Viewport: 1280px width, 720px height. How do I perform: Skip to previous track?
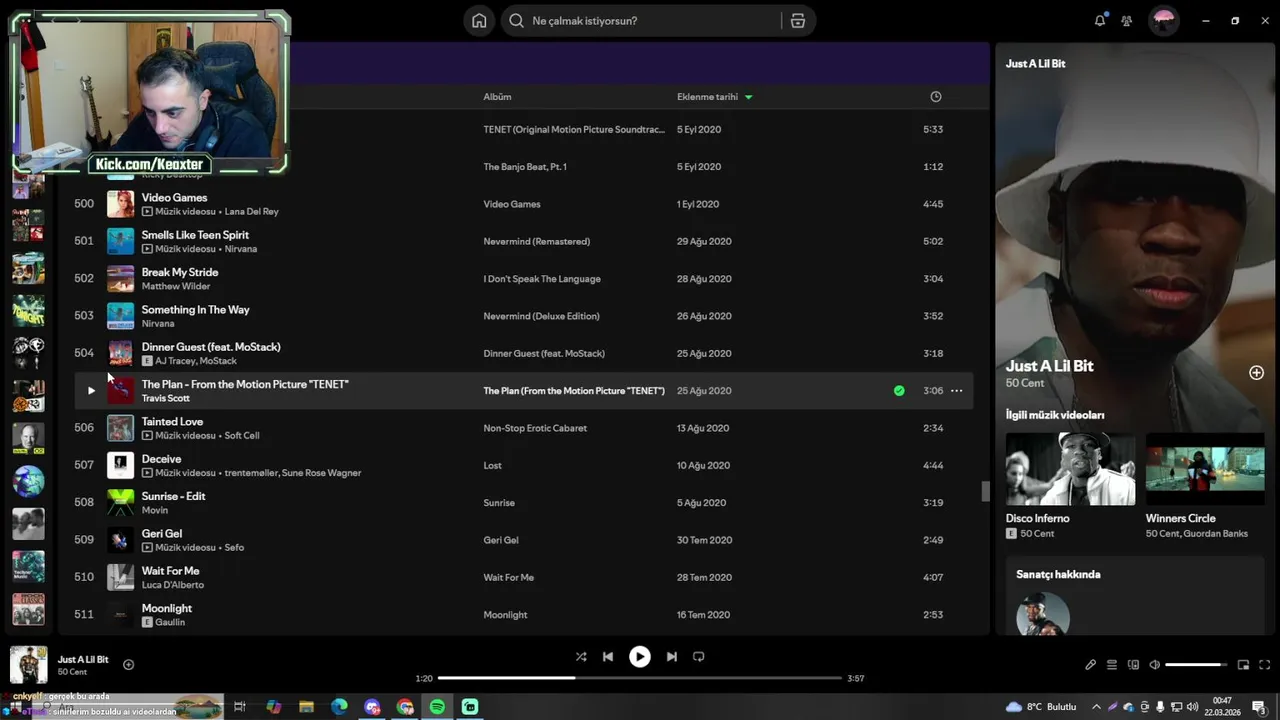point(607,657)
